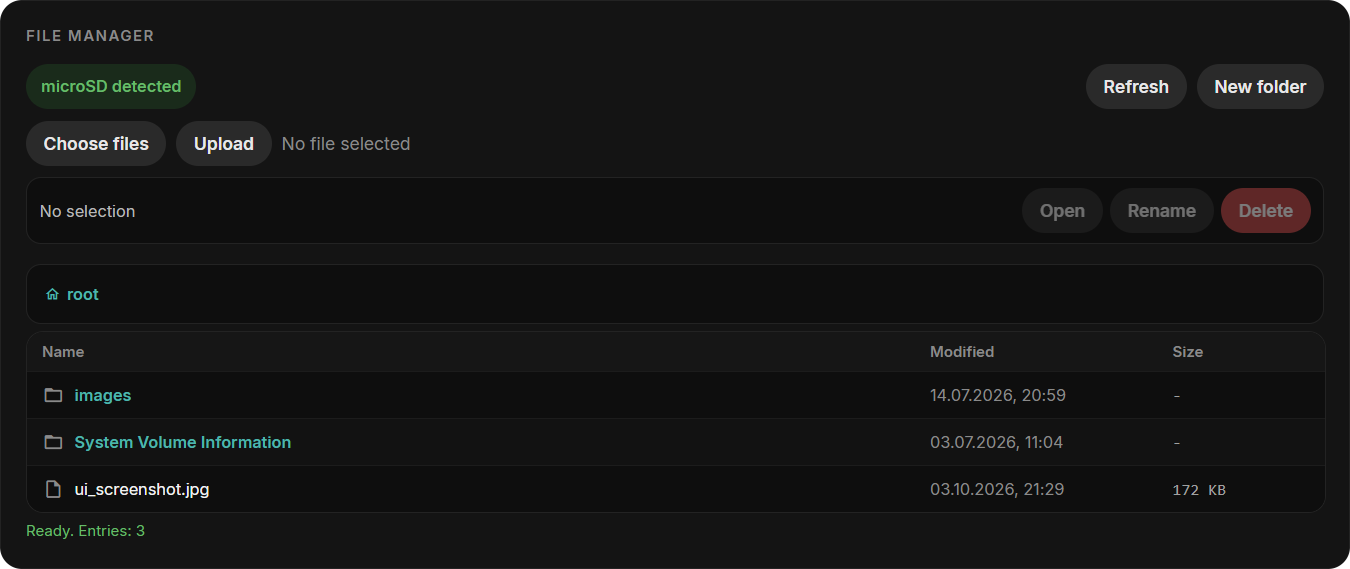The image size is (1350, 569).
Task: Click the Modified column header
Action: pos(962,352)
